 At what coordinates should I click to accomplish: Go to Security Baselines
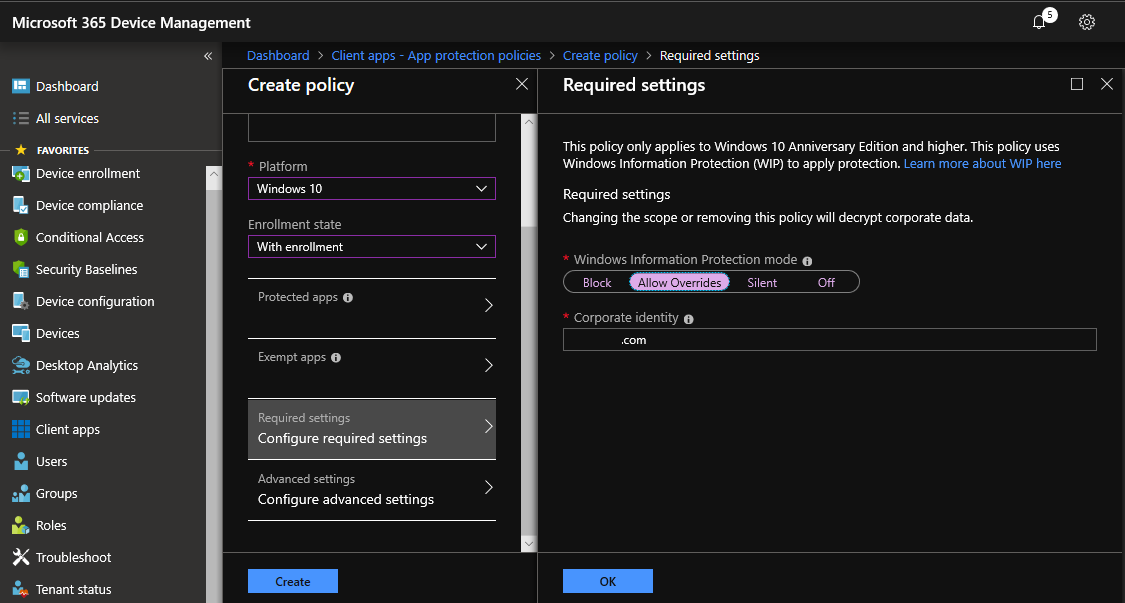(x=87, y=269)
